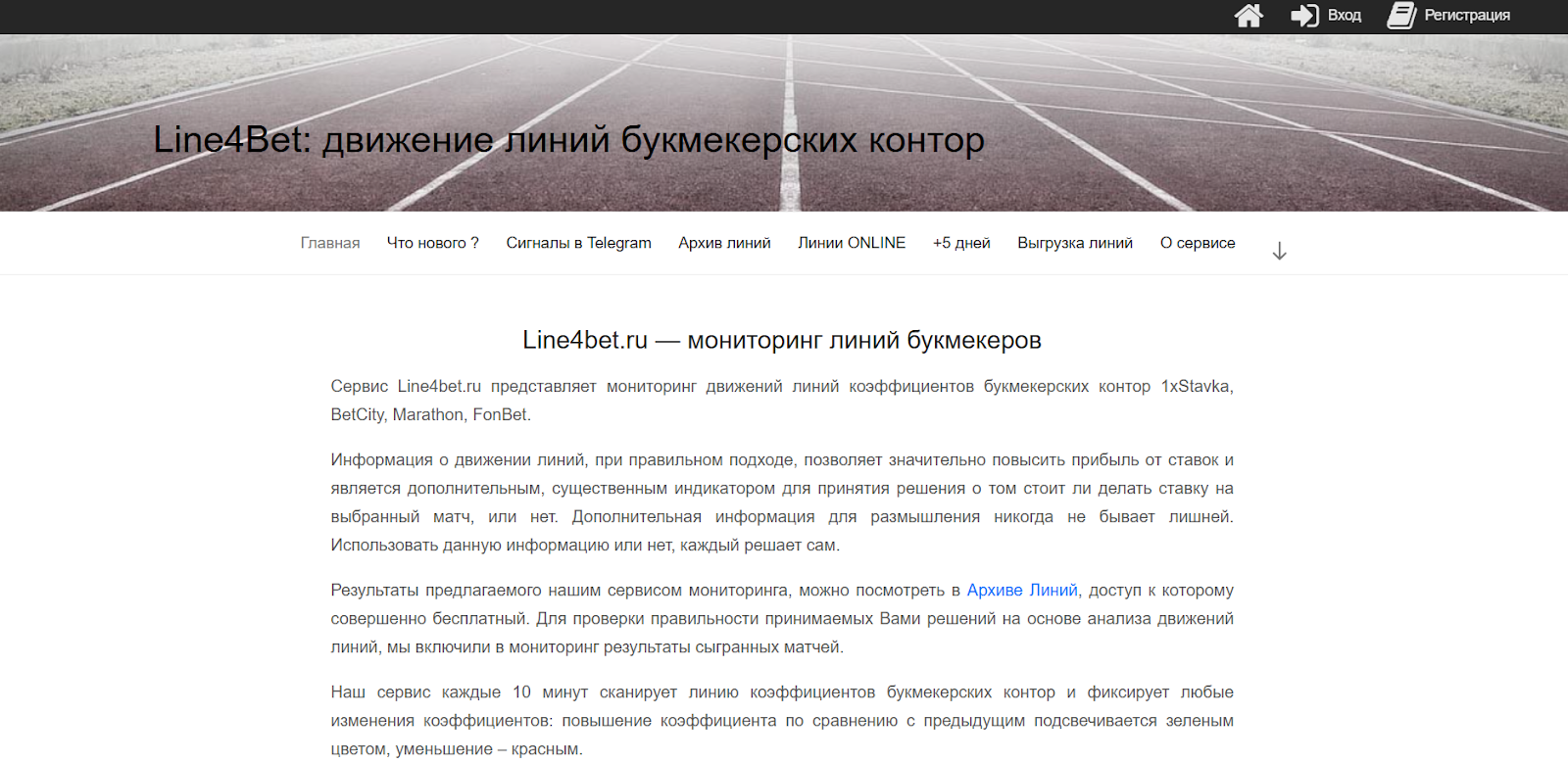Open the О сервисе menu item

coord(1197,243)
